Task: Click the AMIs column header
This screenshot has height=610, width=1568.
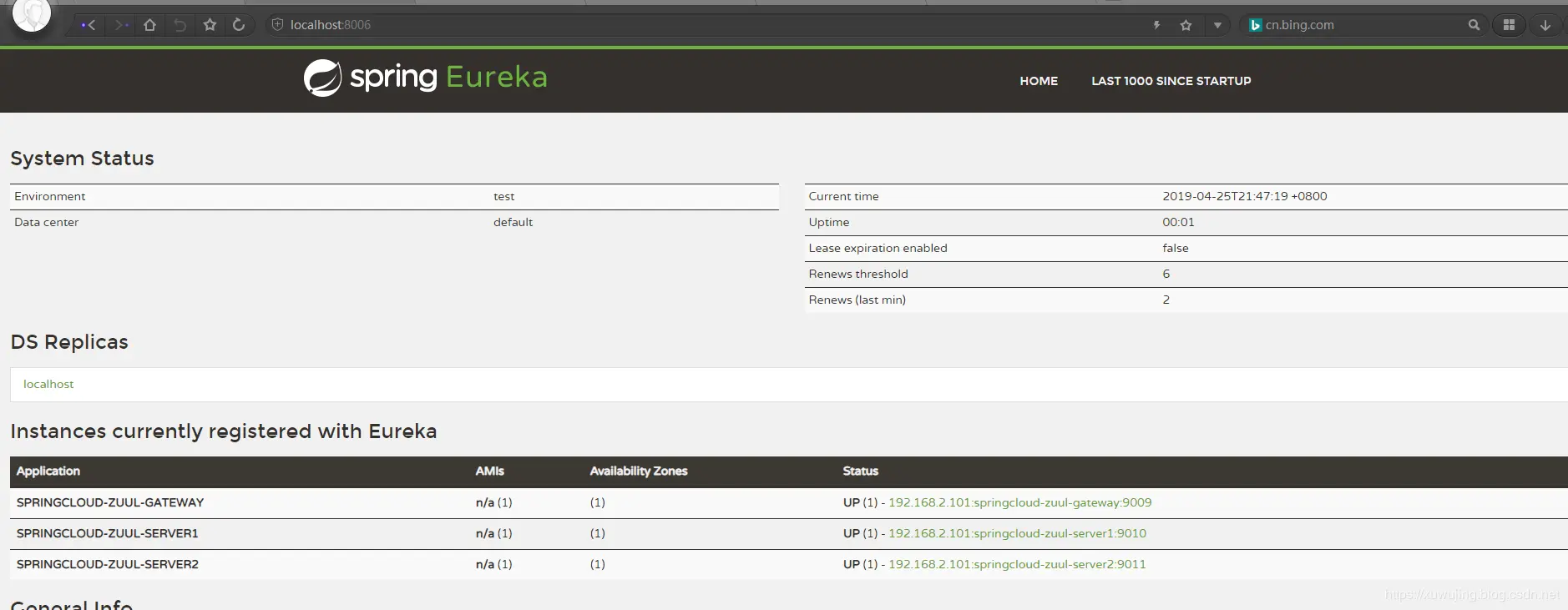Action: click(x=489, y=471)
